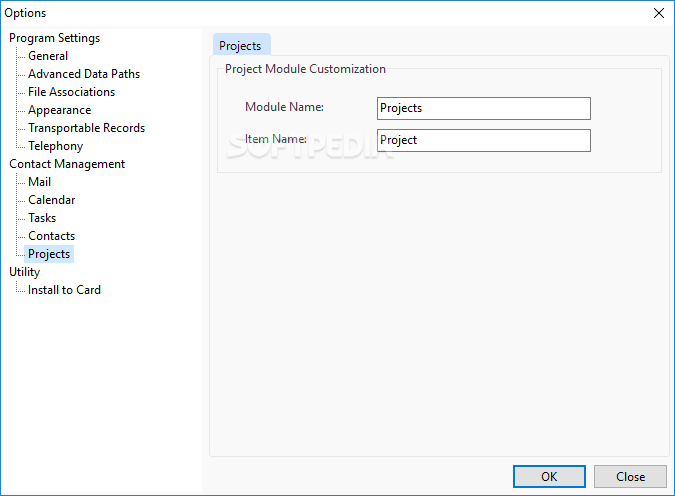
Task: Focus the Item Name text field
Action: (483, 140)
